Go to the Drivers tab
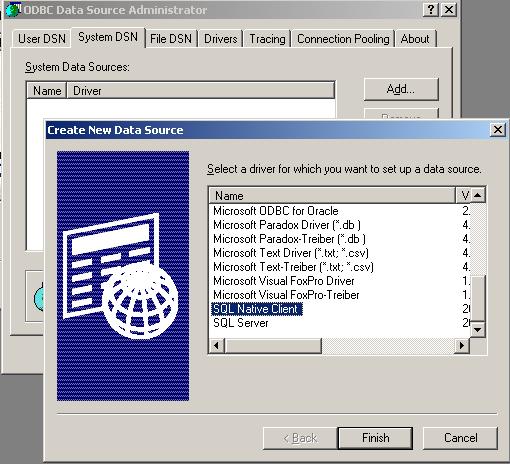Screen dimensions: 510x464 (220, 39)
